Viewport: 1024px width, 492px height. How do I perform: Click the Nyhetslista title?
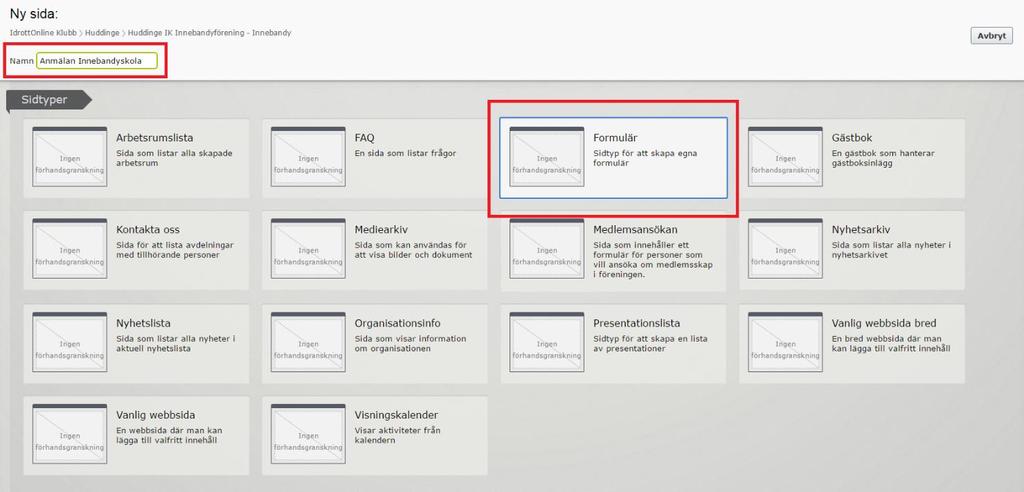pyautogui.click(x=144, y=323)
